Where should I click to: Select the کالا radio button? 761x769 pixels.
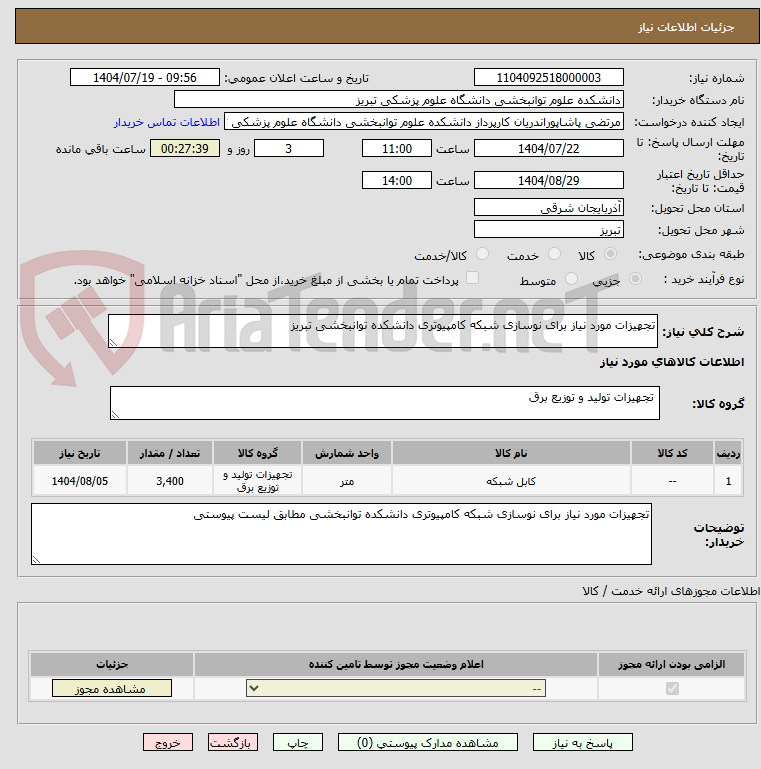pyautogui.click(x=610, y=254)
